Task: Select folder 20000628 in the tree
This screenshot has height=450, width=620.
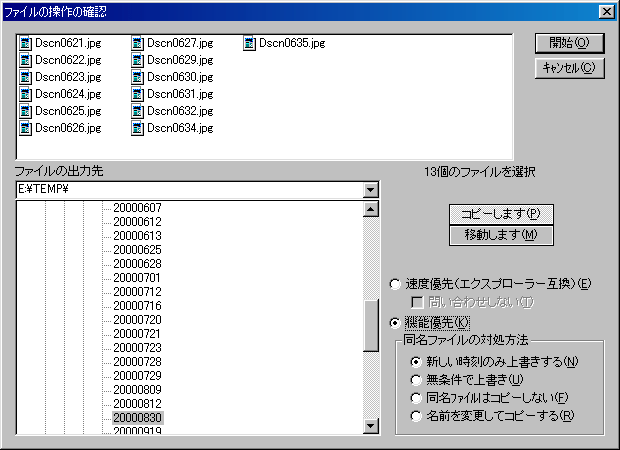Action: pyautogui.click(x=137, y=264)
